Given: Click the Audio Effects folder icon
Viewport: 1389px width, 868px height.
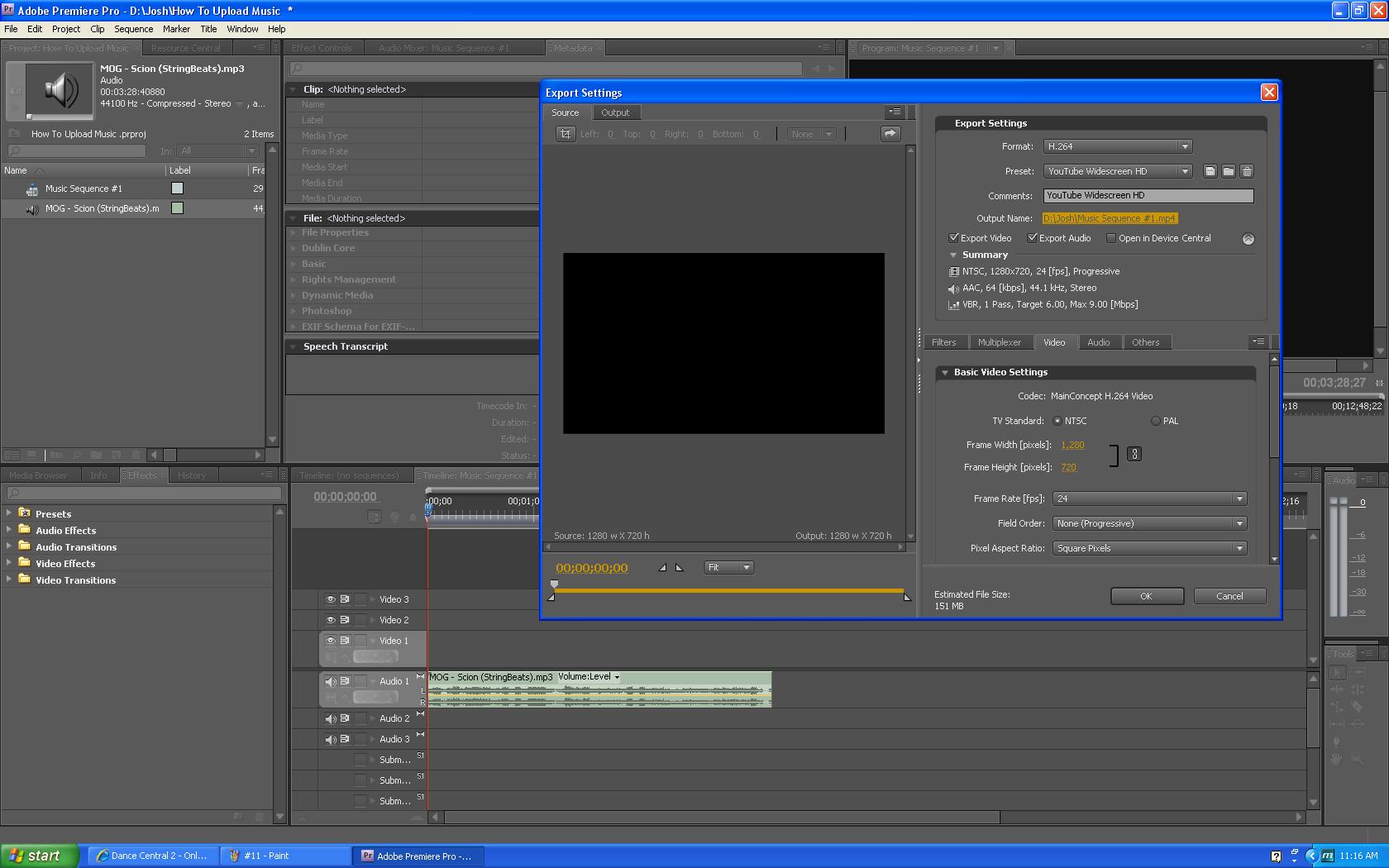Looking at the screenshot, I should [25, 530].
